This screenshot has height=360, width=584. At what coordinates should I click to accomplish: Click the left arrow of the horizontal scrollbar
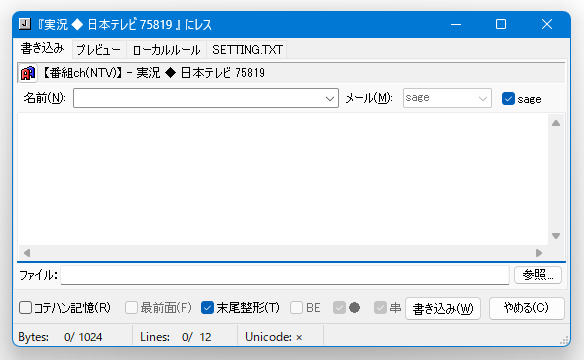(26, 253)
